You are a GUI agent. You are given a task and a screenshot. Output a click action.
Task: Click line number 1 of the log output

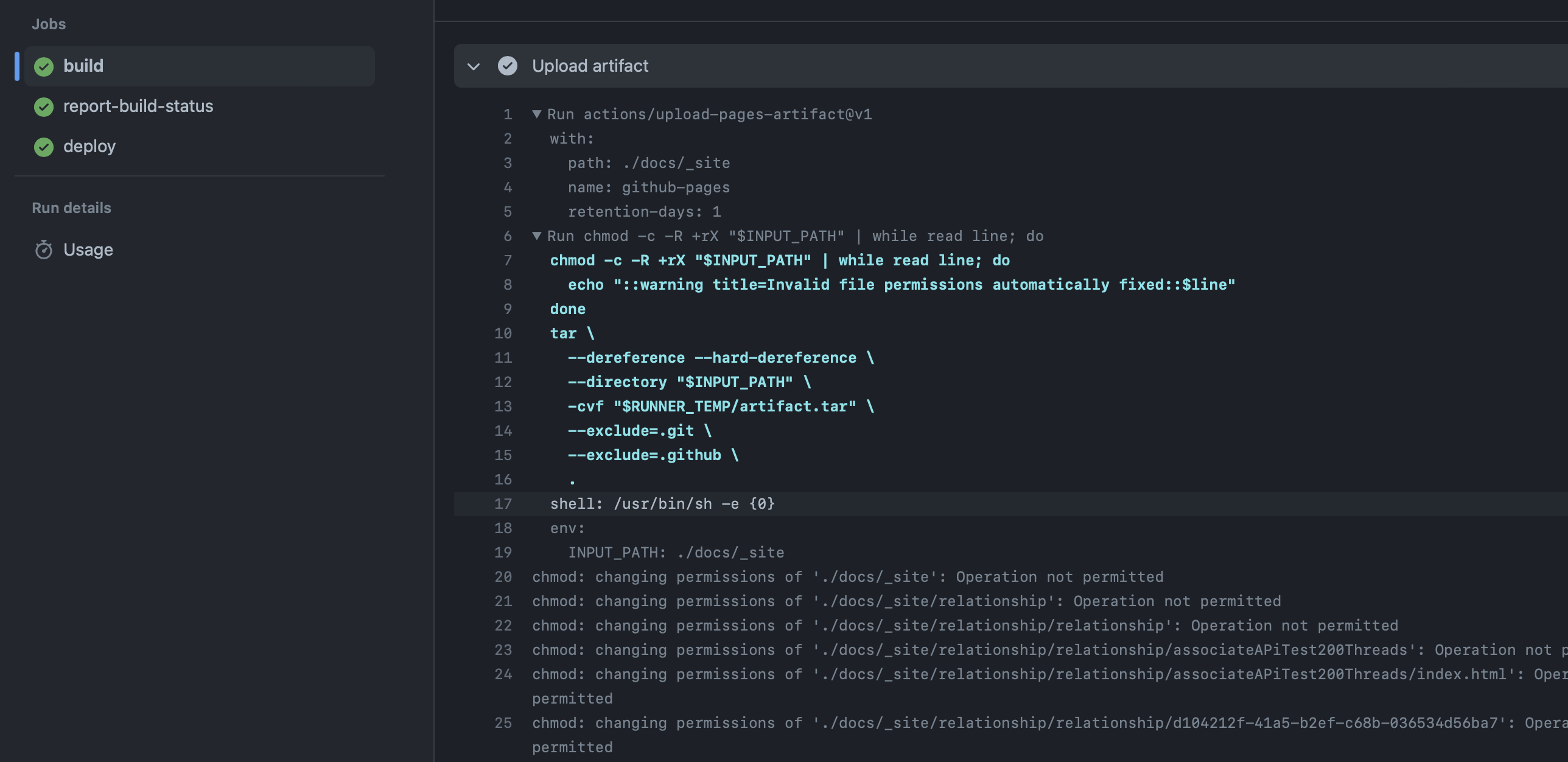(508, 114)
